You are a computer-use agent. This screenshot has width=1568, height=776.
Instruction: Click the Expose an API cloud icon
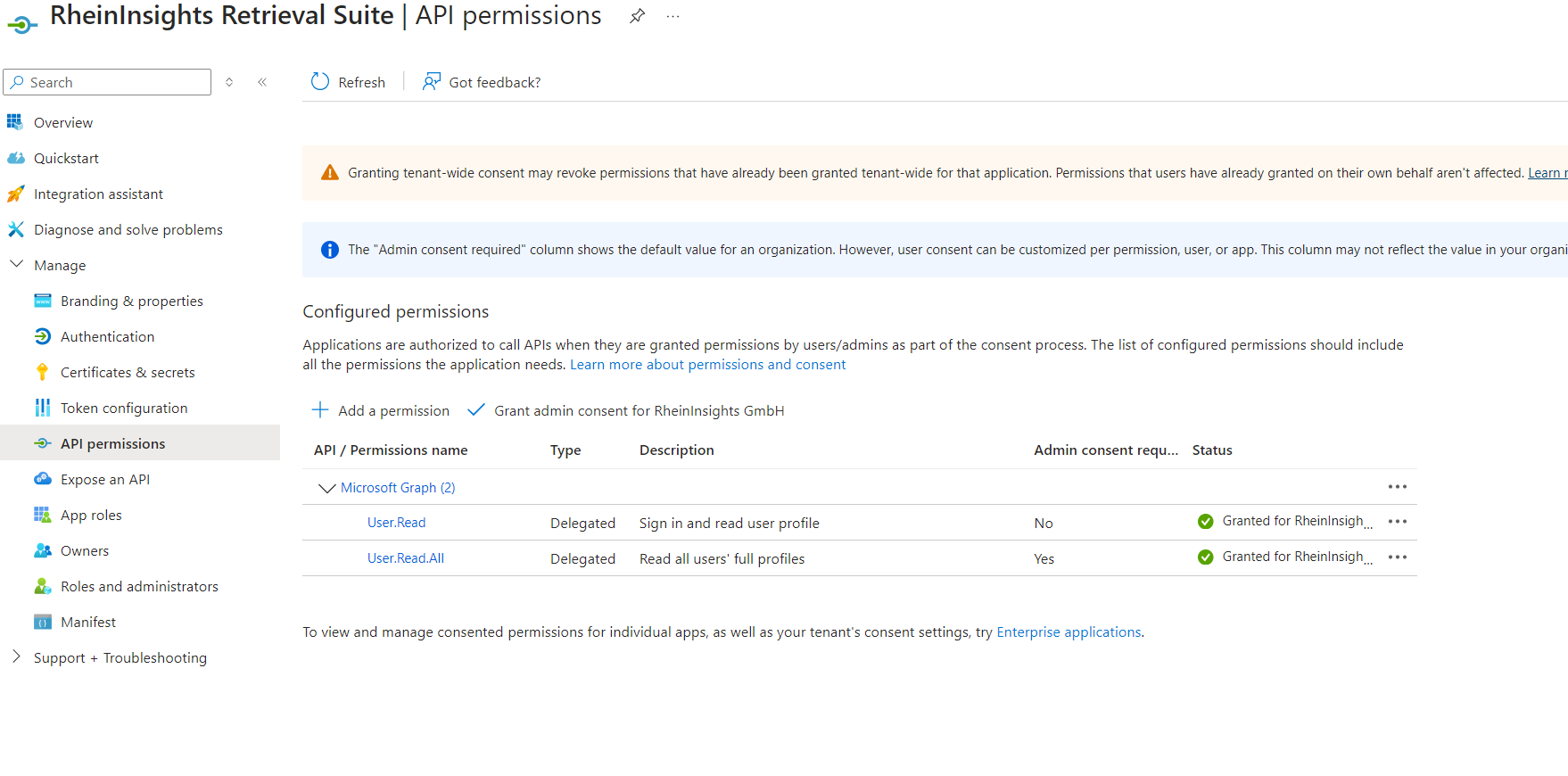[x=42, y=479]
